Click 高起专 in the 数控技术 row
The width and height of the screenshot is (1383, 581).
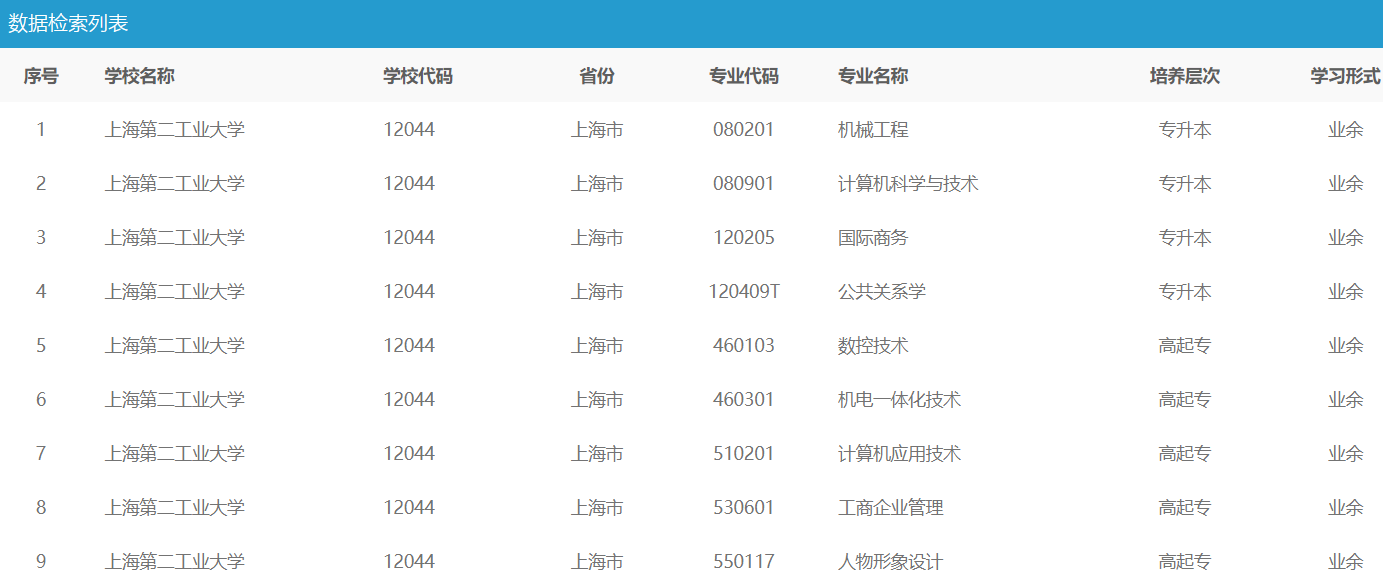[1185, 345]
